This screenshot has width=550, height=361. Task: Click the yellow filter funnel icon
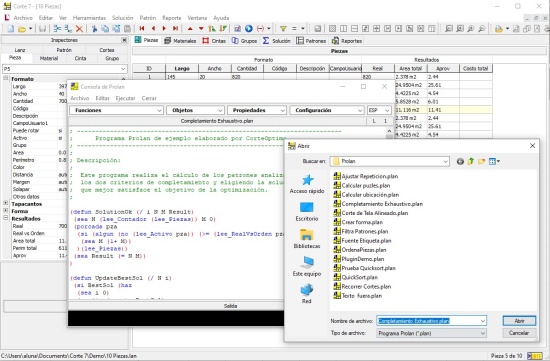click(283, 29)
